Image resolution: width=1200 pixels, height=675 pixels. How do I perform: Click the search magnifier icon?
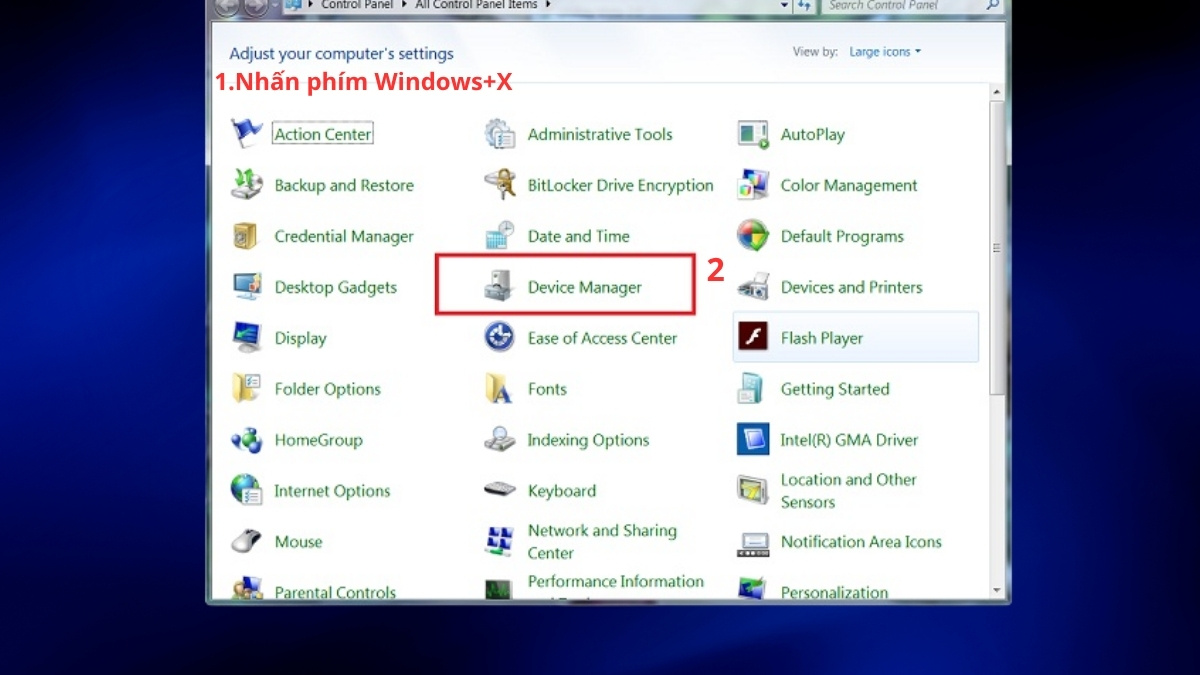(x=992, y=5)
